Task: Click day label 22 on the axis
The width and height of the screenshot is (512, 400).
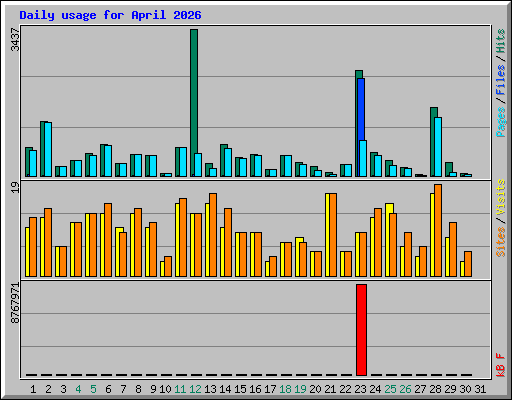Action: click(345, 389)
